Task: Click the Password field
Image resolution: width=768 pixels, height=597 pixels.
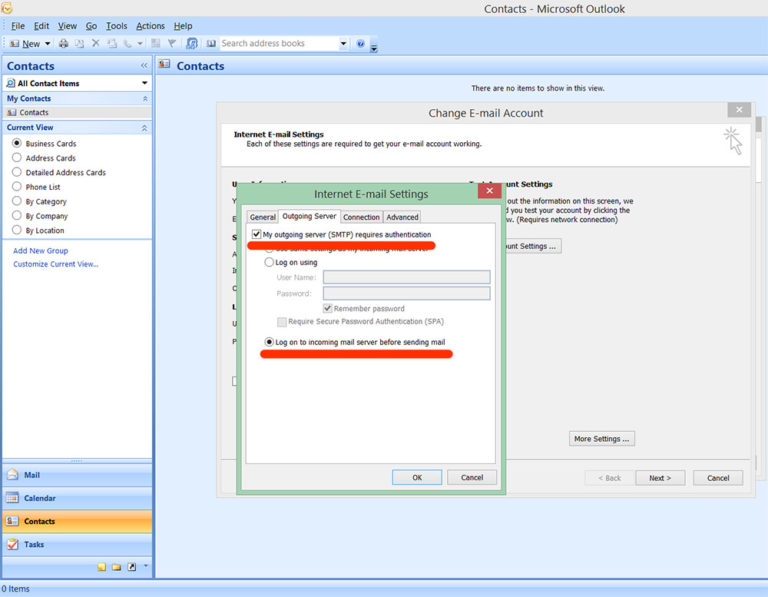Action: click(x=407, y=293)
